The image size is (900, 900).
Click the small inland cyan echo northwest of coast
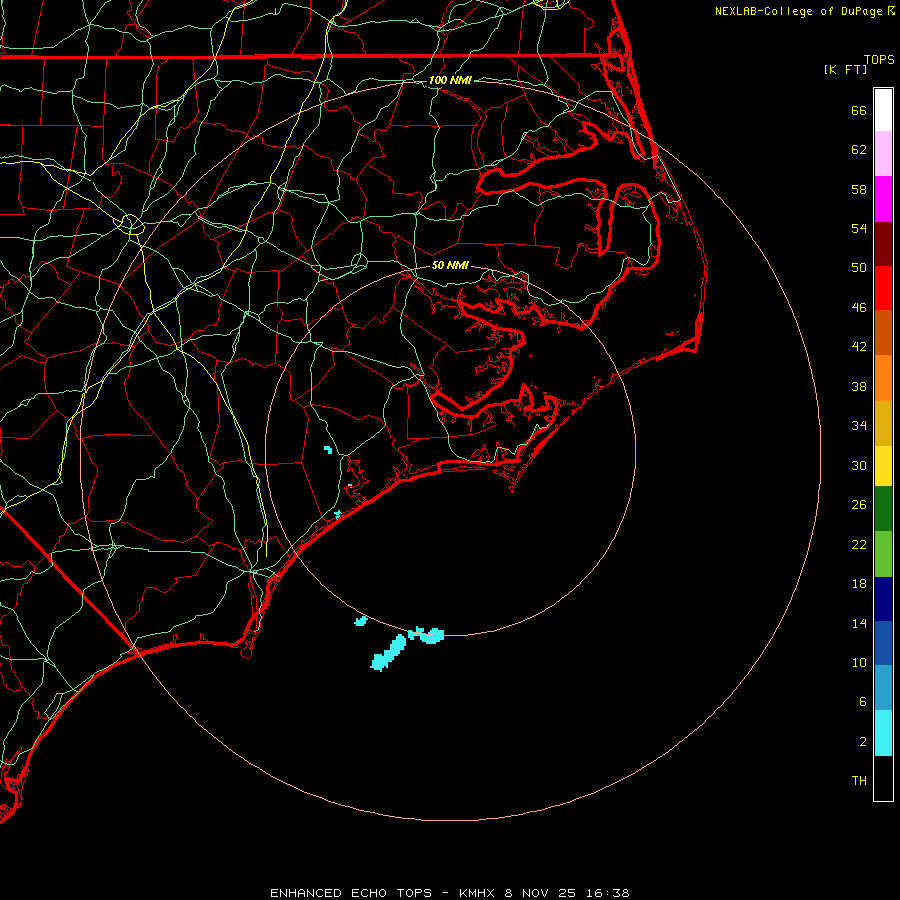(328, 449)
